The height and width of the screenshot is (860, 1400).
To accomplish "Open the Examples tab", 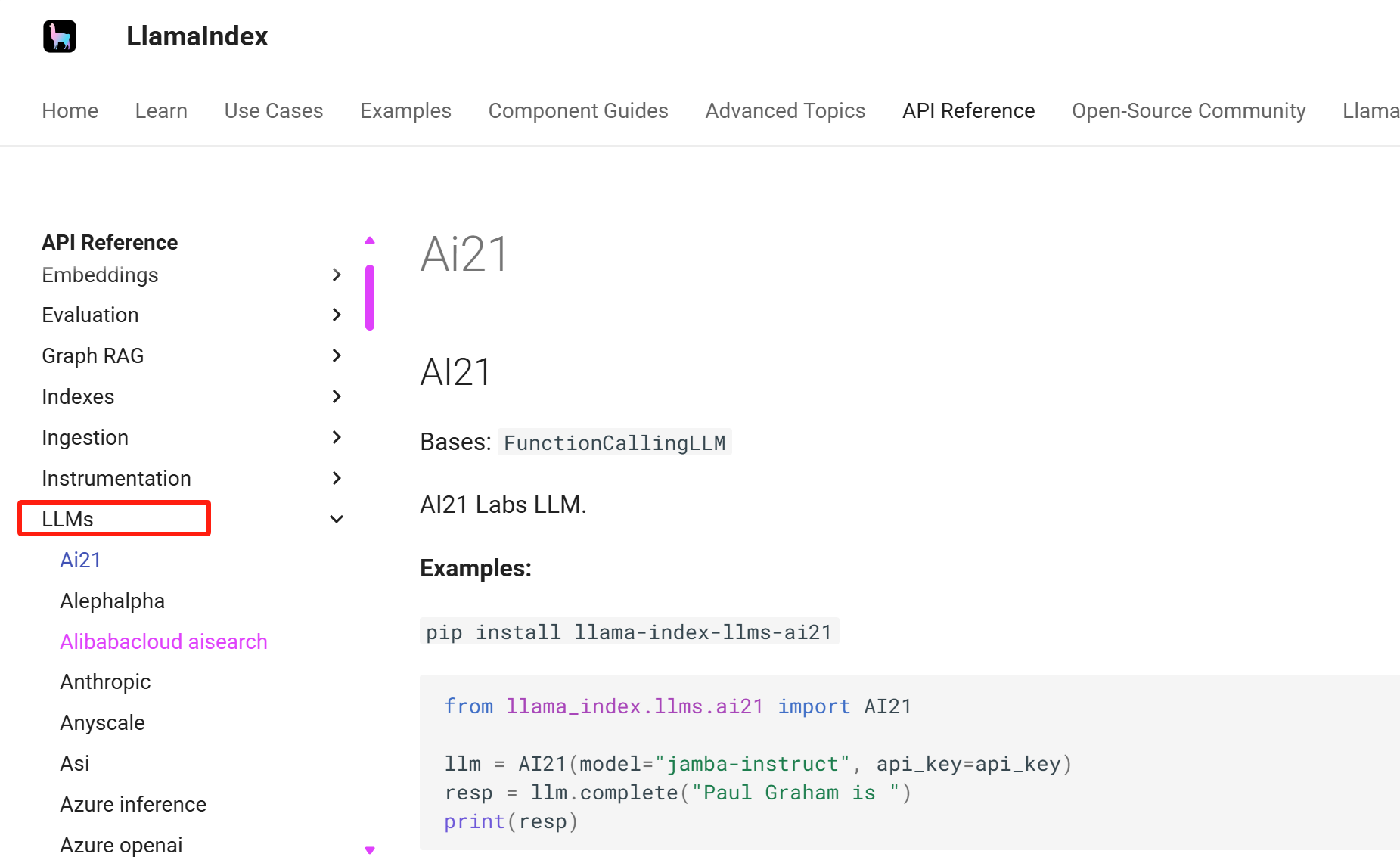I will pos(405,110).
